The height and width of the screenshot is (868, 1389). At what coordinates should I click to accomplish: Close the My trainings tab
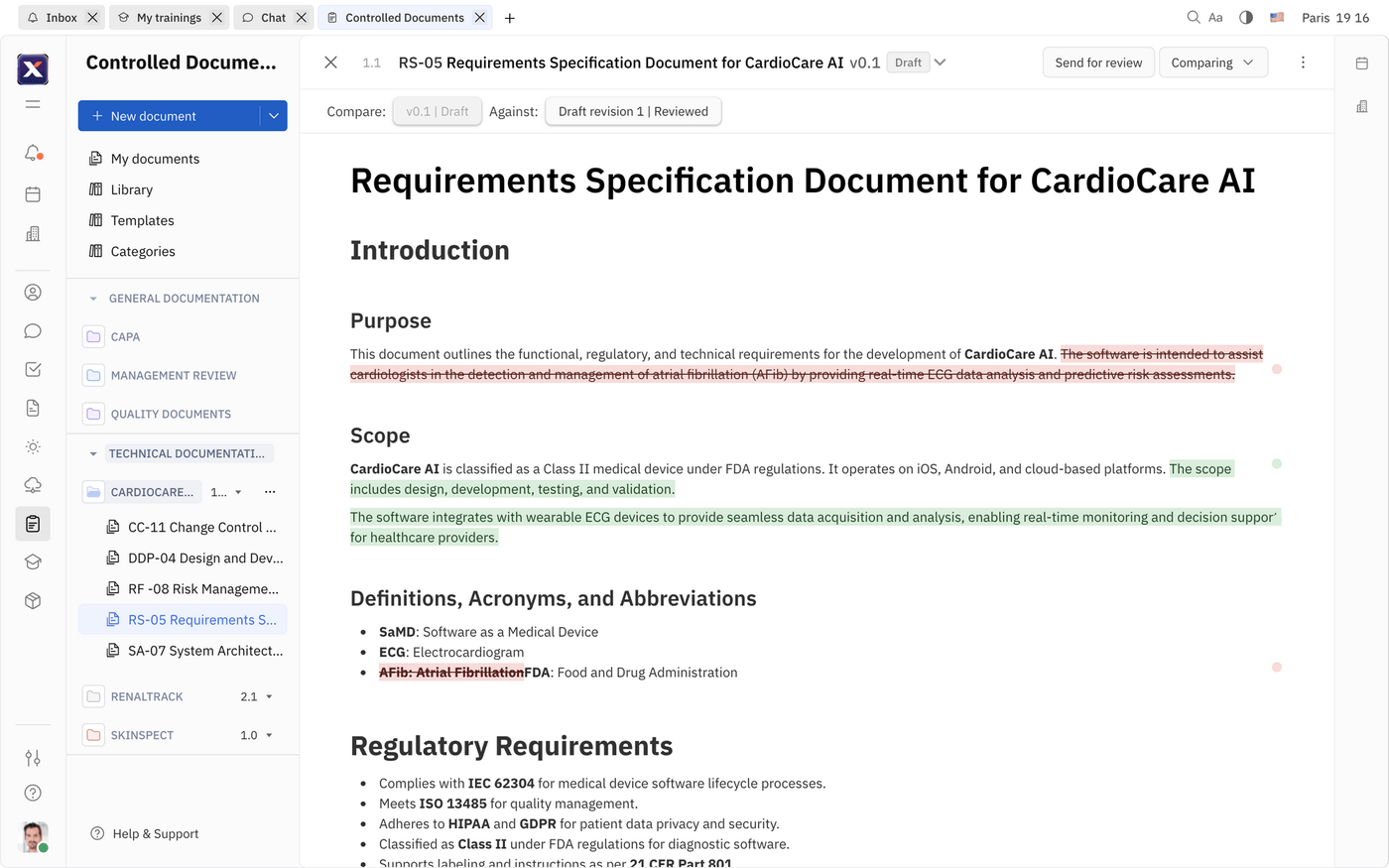[x=216, y=18]
